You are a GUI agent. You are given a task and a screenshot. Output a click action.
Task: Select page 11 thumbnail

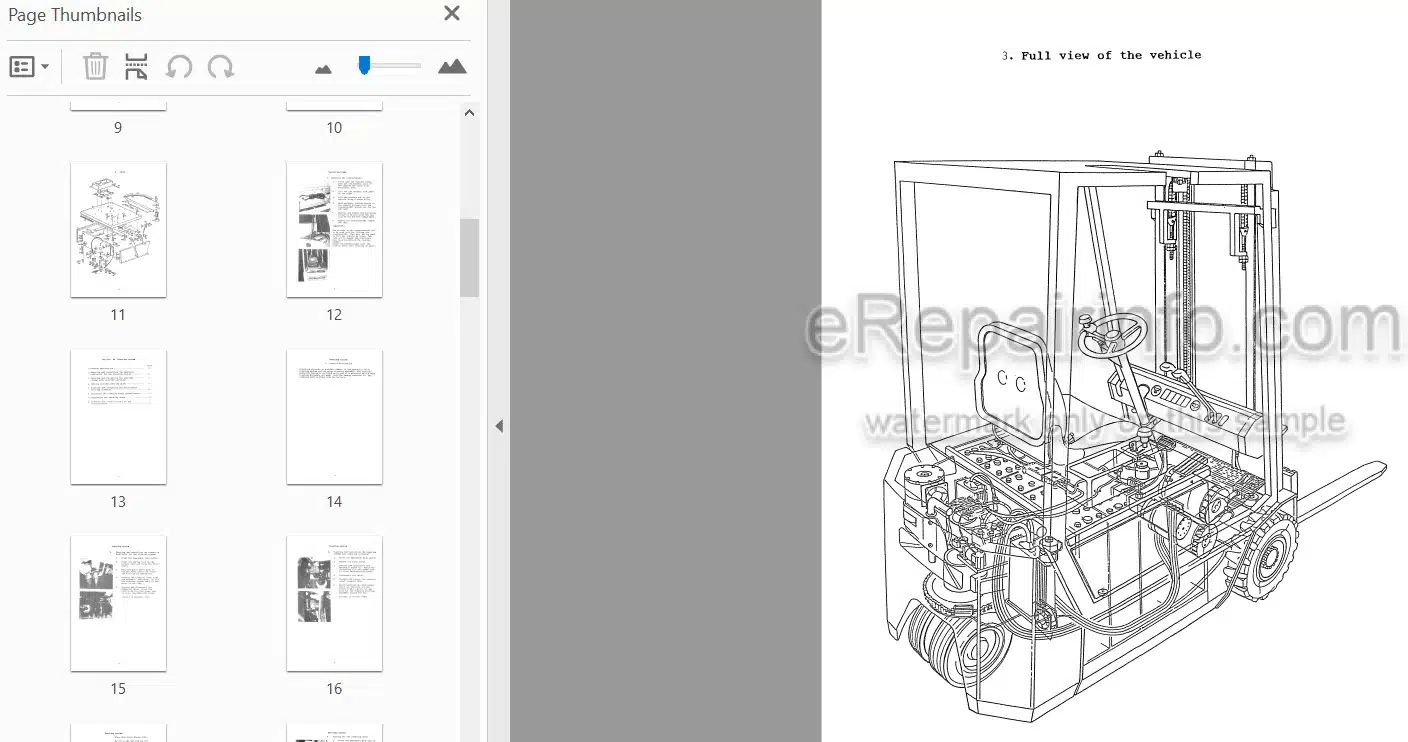[x=118, y=230]
